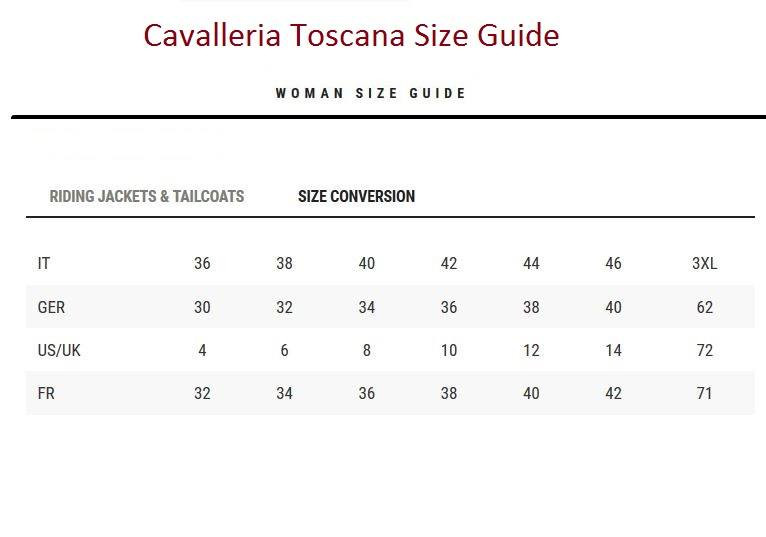Click GER size 30 cell
Viewport: 766px width, 537px height.
[x=202, y=308]
